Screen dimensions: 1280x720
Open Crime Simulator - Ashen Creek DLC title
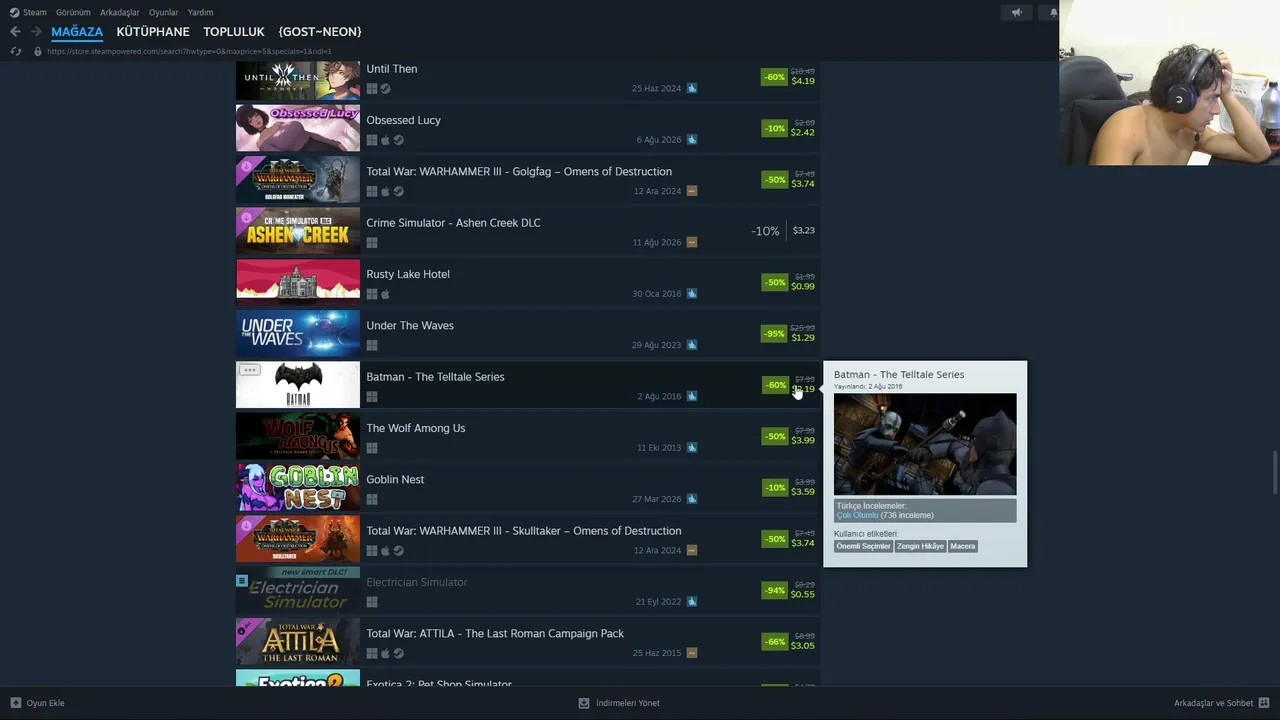coord(453,223)
